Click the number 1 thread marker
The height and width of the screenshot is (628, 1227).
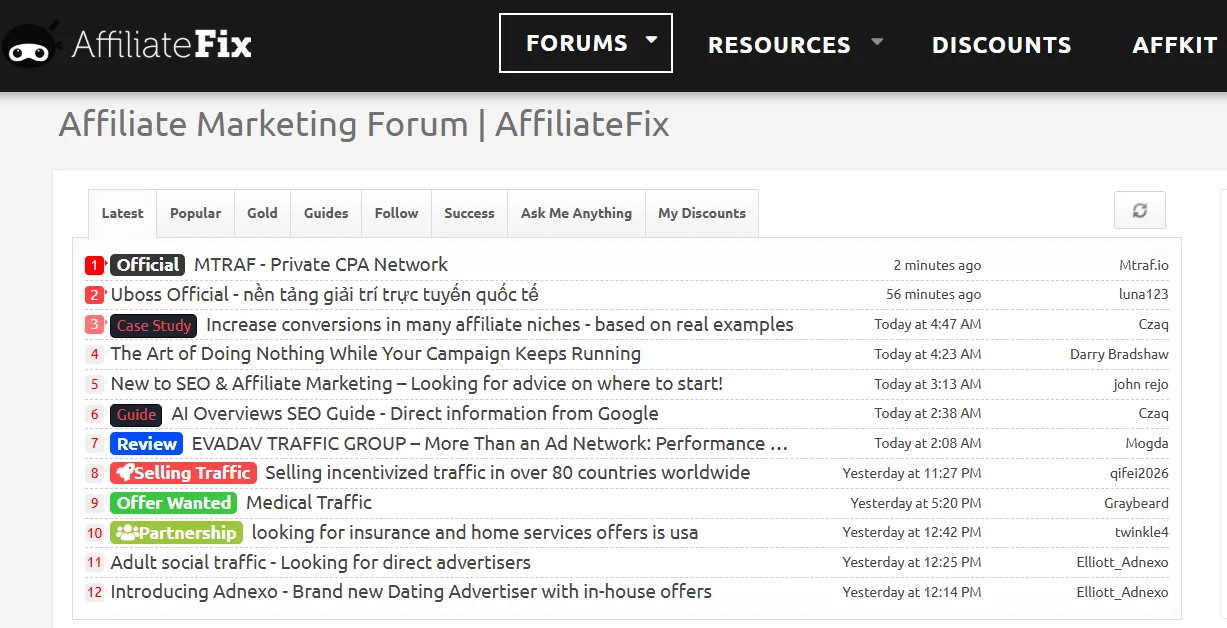pos(95,265)
